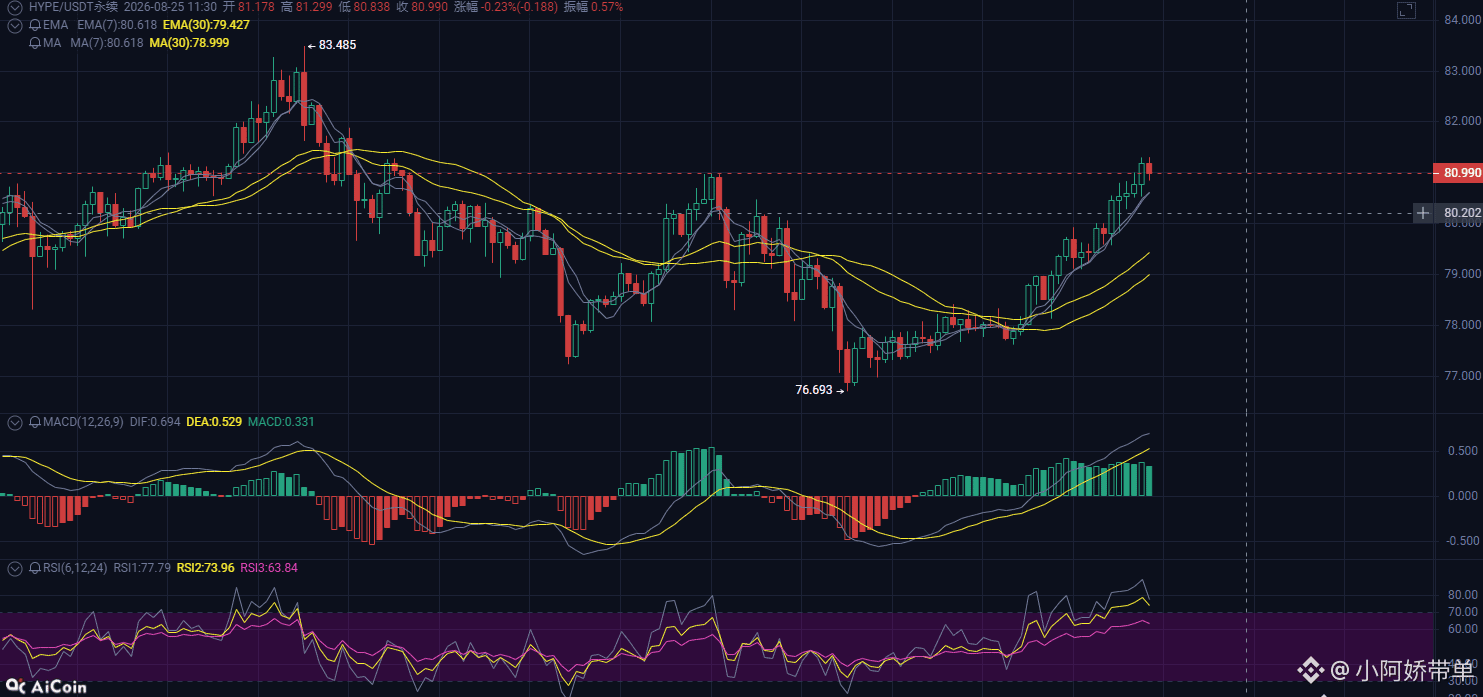Click the MA(7):80.618 legend value

point(106,43)
